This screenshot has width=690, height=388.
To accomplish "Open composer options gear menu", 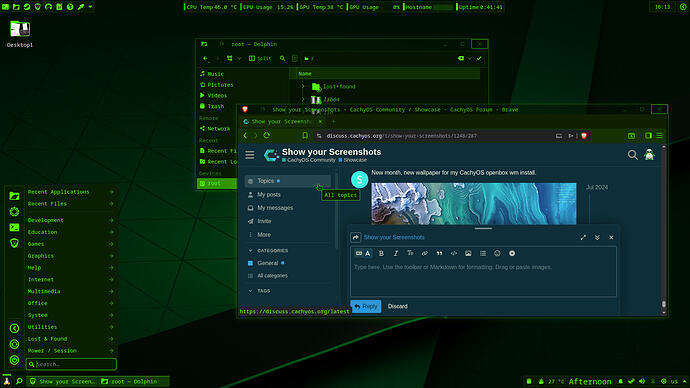I will pyautogui.click(x=512, y=253).
